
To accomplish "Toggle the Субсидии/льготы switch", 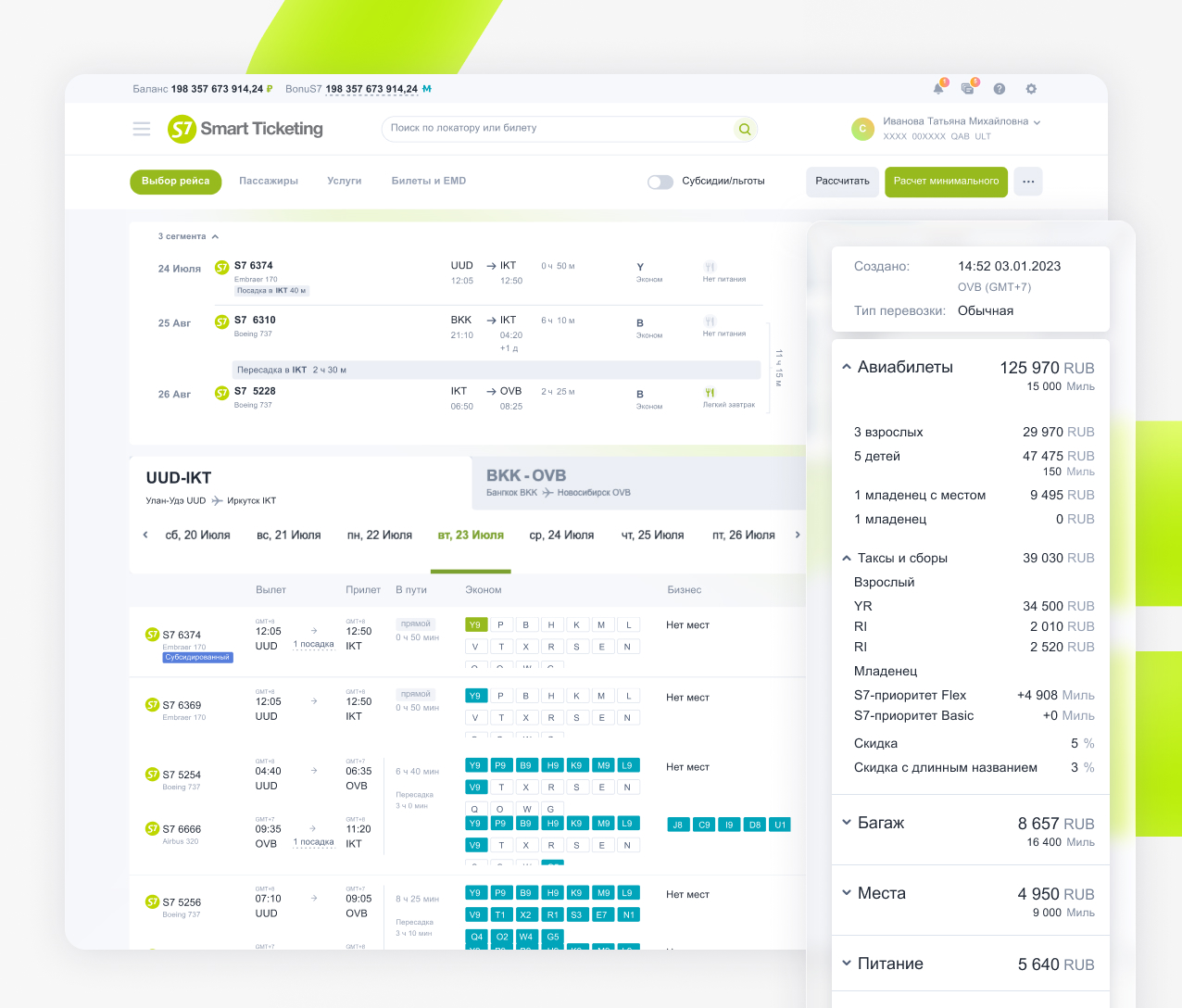I will pos(660,182).
